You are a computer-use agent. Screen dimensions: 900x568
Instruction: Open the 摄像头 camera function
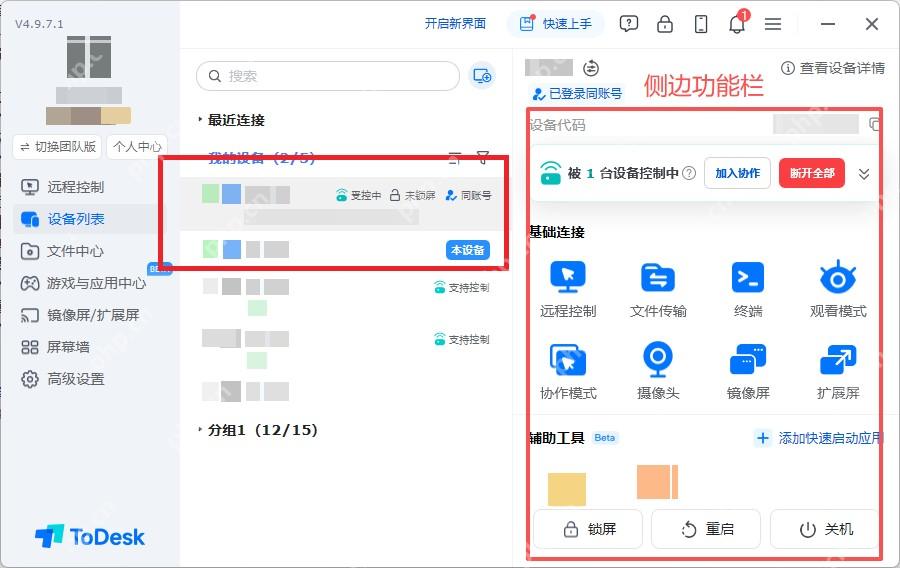[x=658, y=360]
